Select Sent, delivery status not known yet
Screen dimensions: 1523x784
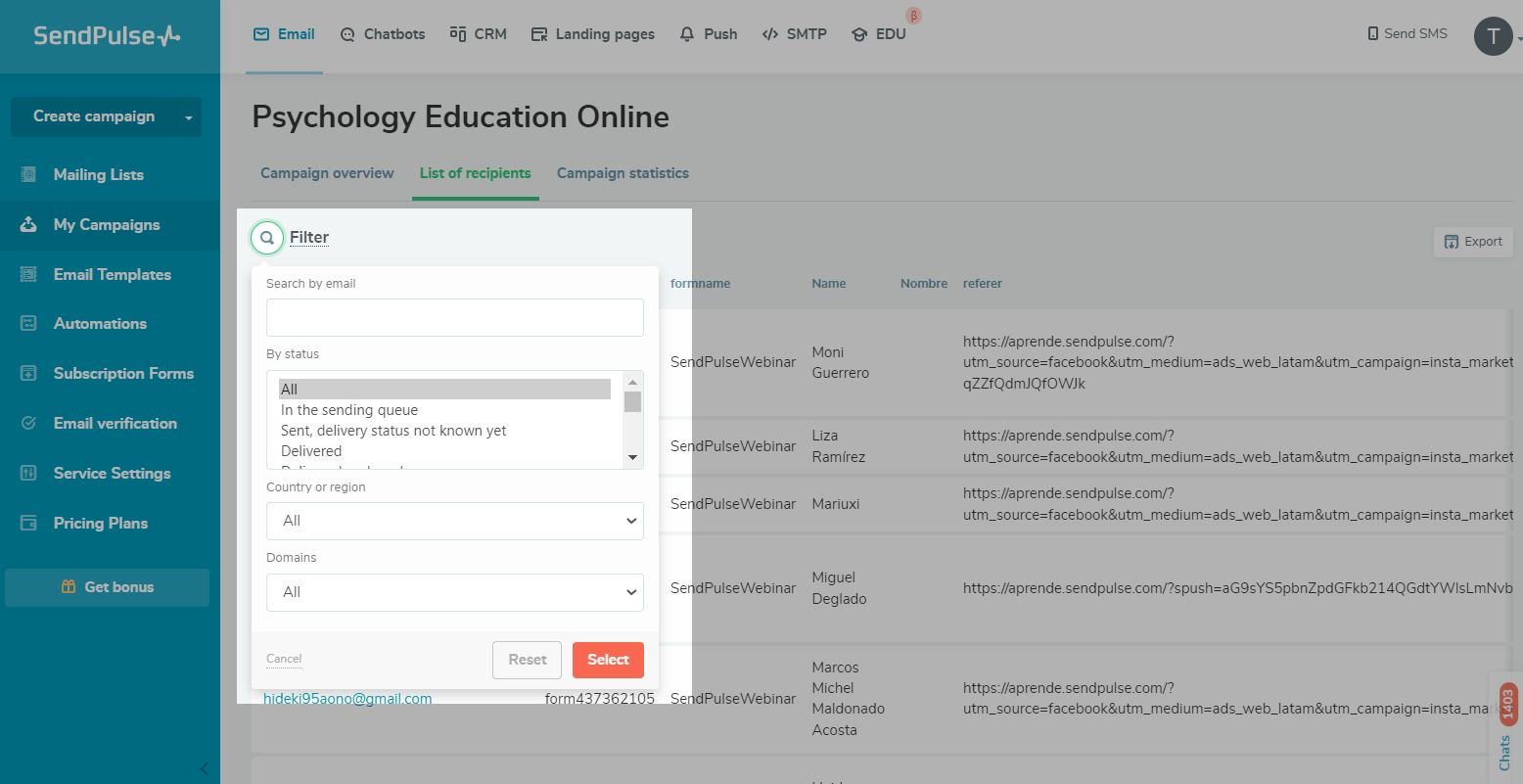[444, 431]
